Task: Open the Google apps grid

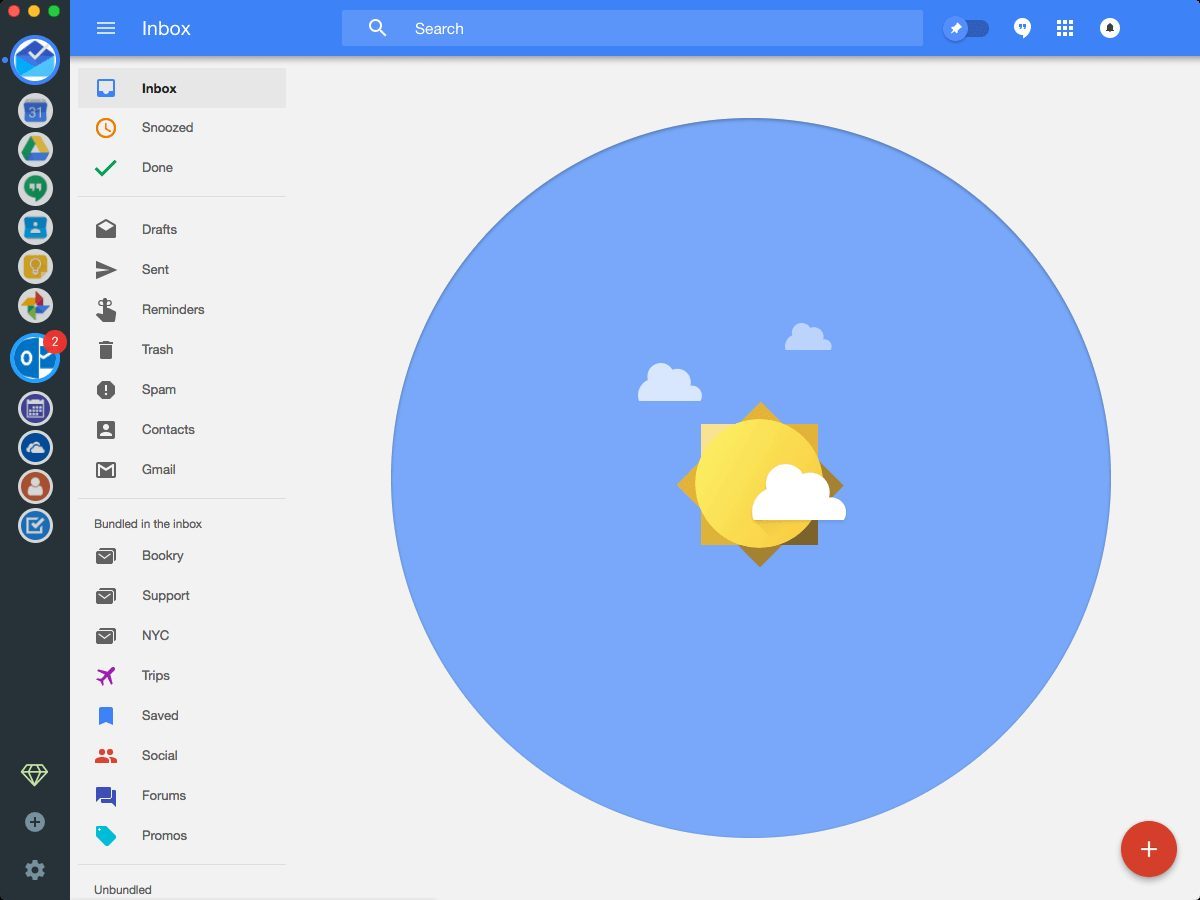Action: [1065, 28]
